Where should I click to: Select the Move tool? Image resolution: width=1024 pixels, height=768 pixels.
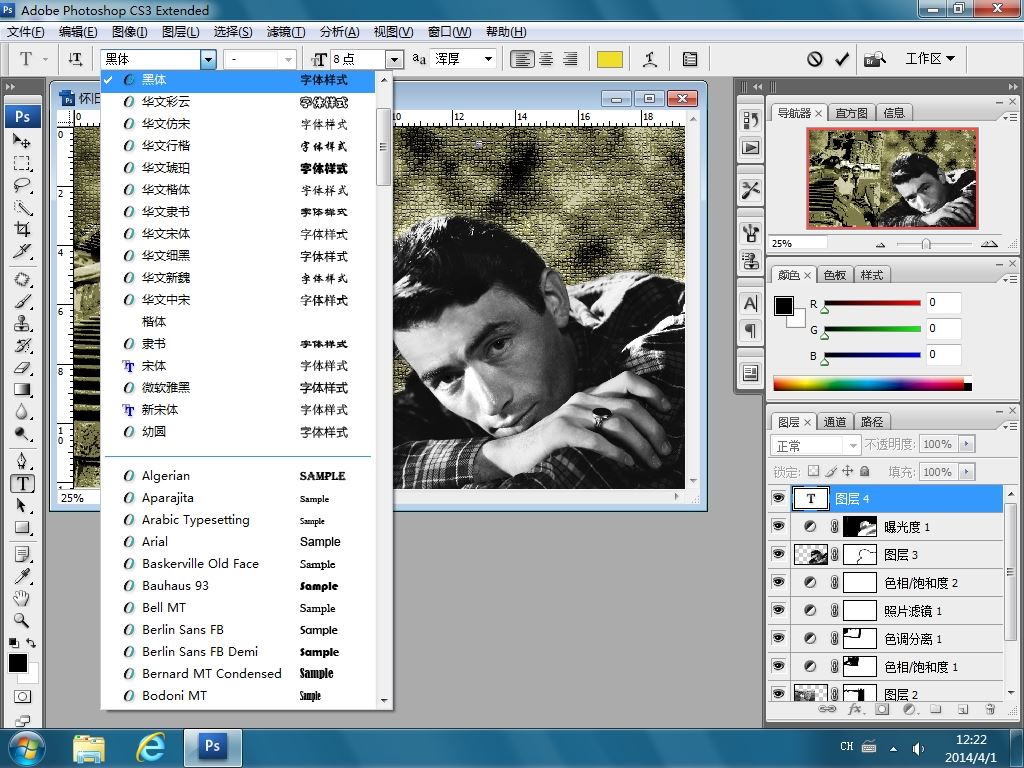click(x=22, y=140)
